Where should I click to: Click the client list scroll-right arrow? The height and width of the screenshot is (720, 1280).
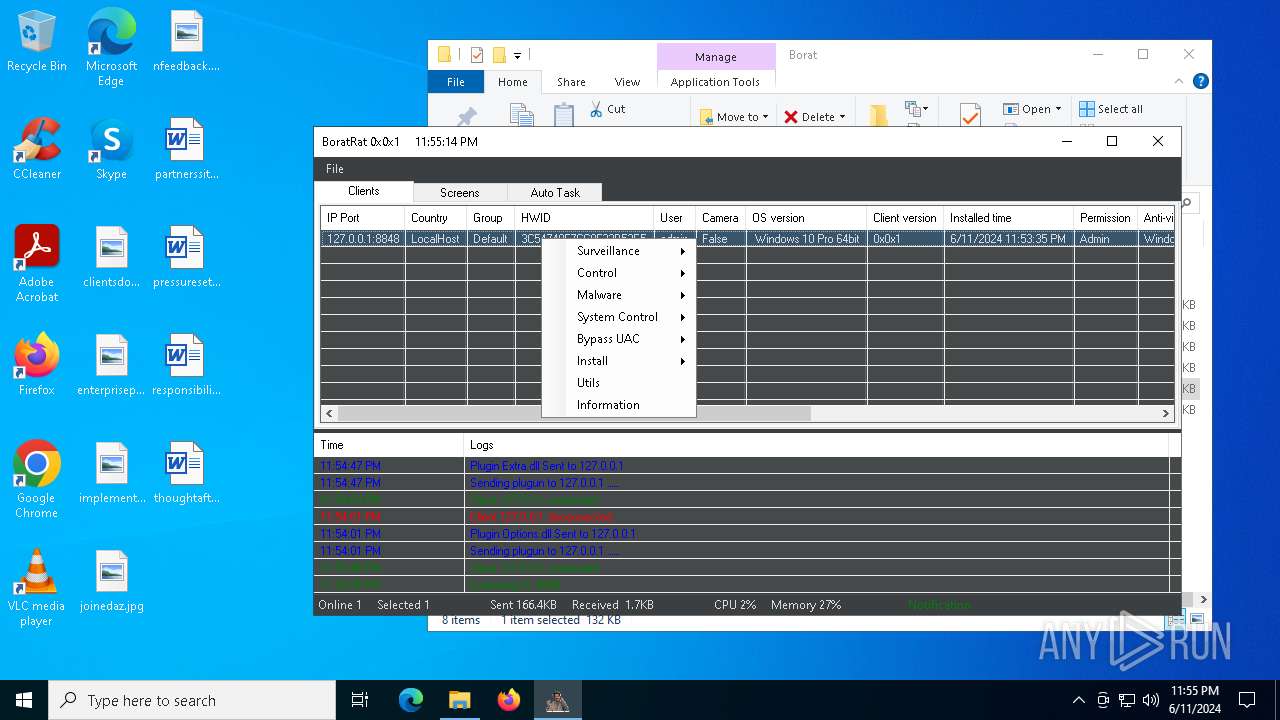(1166, 413)
